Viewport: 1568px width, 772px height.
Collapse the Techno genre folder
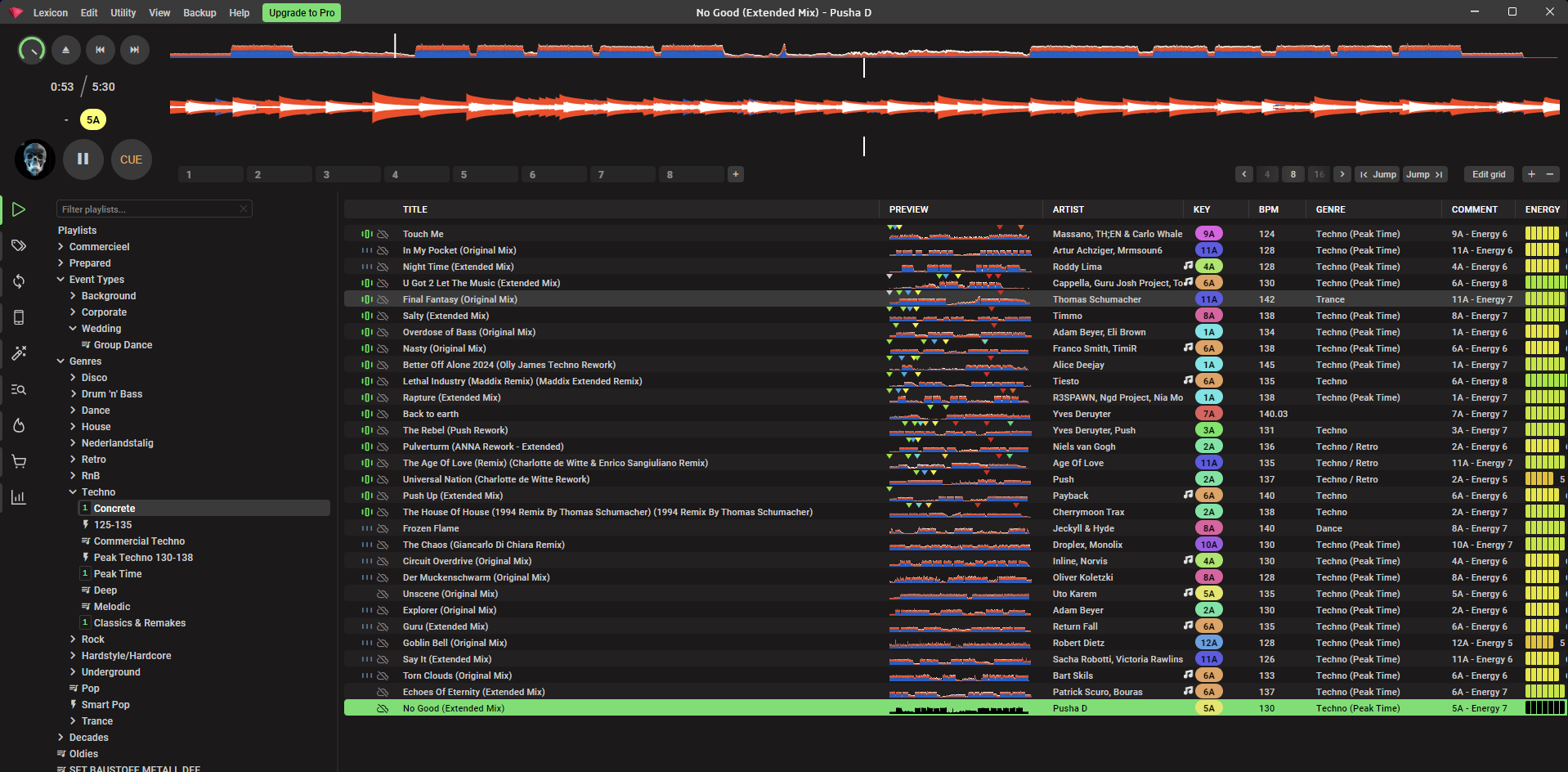coord(73,492)
